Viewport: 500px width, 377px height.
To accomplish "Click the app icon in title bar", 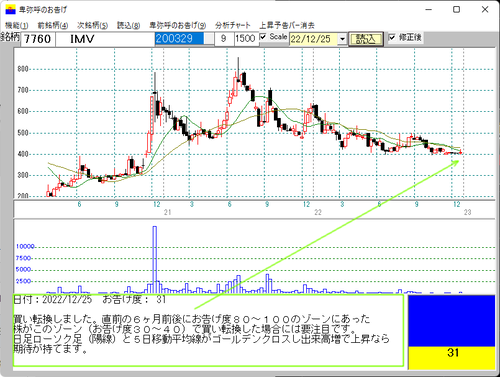I will 10,9.
